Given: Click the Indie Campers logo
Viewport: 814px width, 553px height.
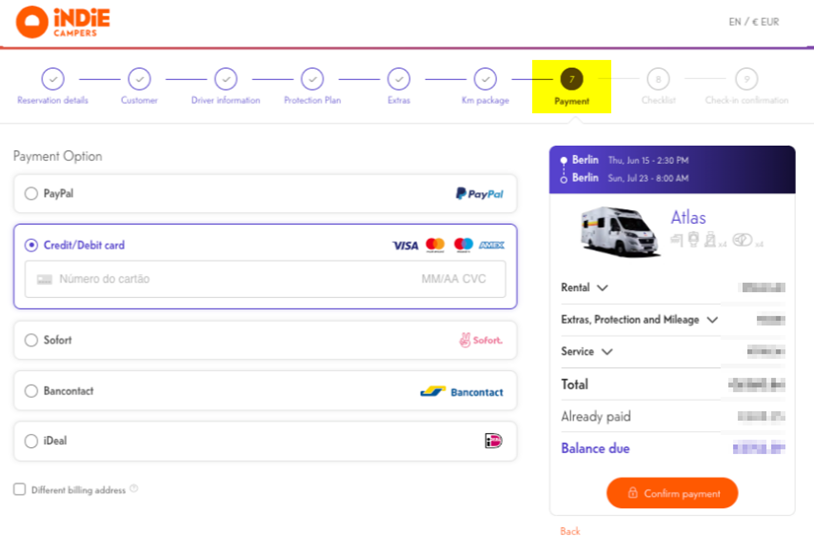Looking at the screenshot, I should [63, 21].
